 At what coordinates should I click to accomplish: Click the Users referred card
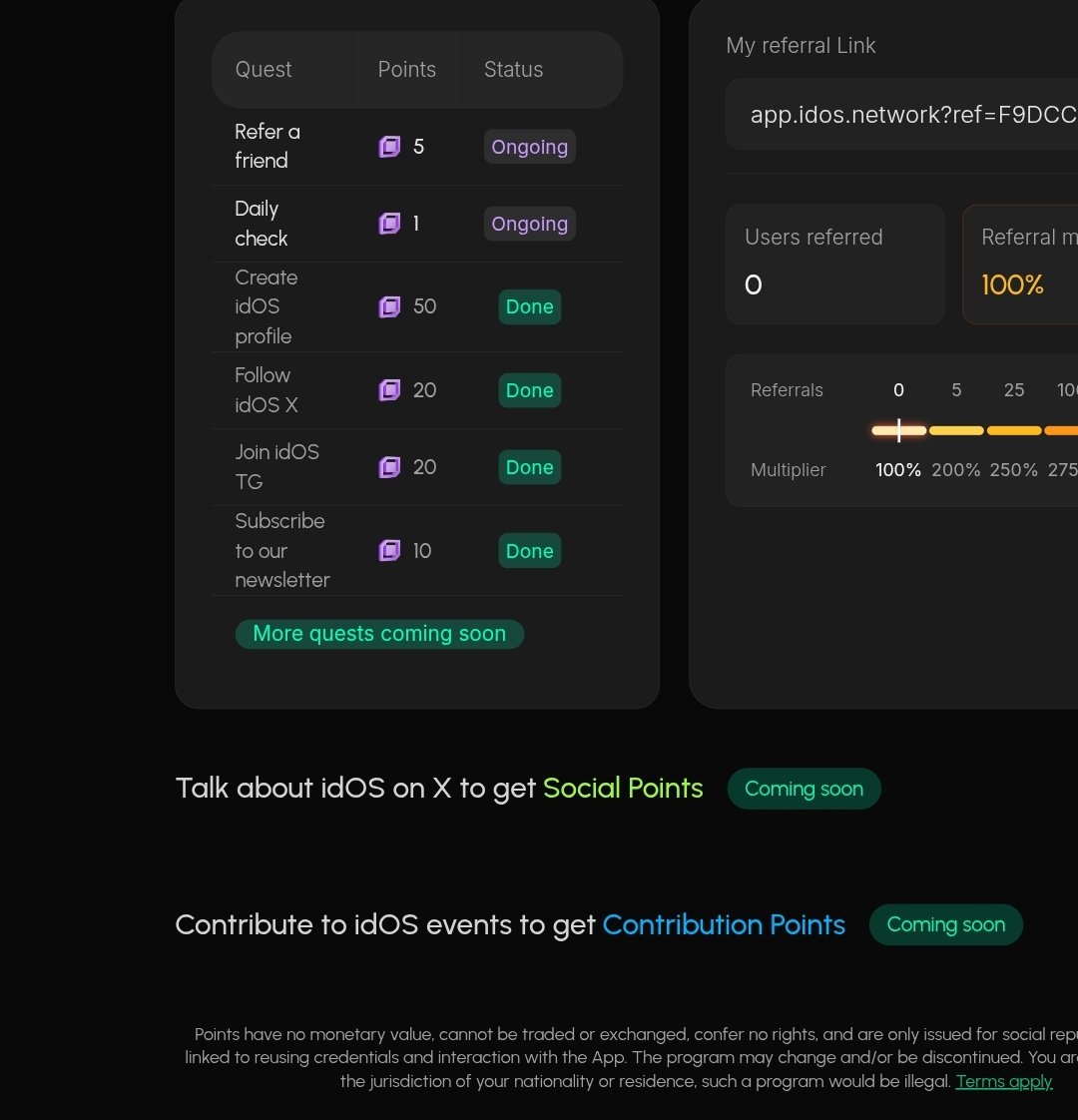[835, 265]
